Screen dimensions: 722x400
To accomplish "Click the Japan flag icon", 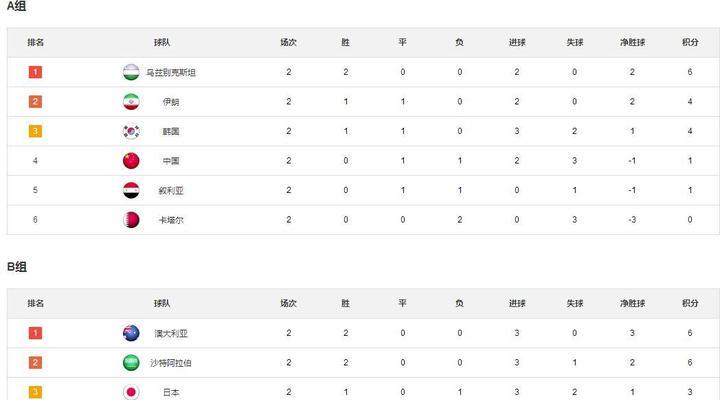I will tap(131, 392).
